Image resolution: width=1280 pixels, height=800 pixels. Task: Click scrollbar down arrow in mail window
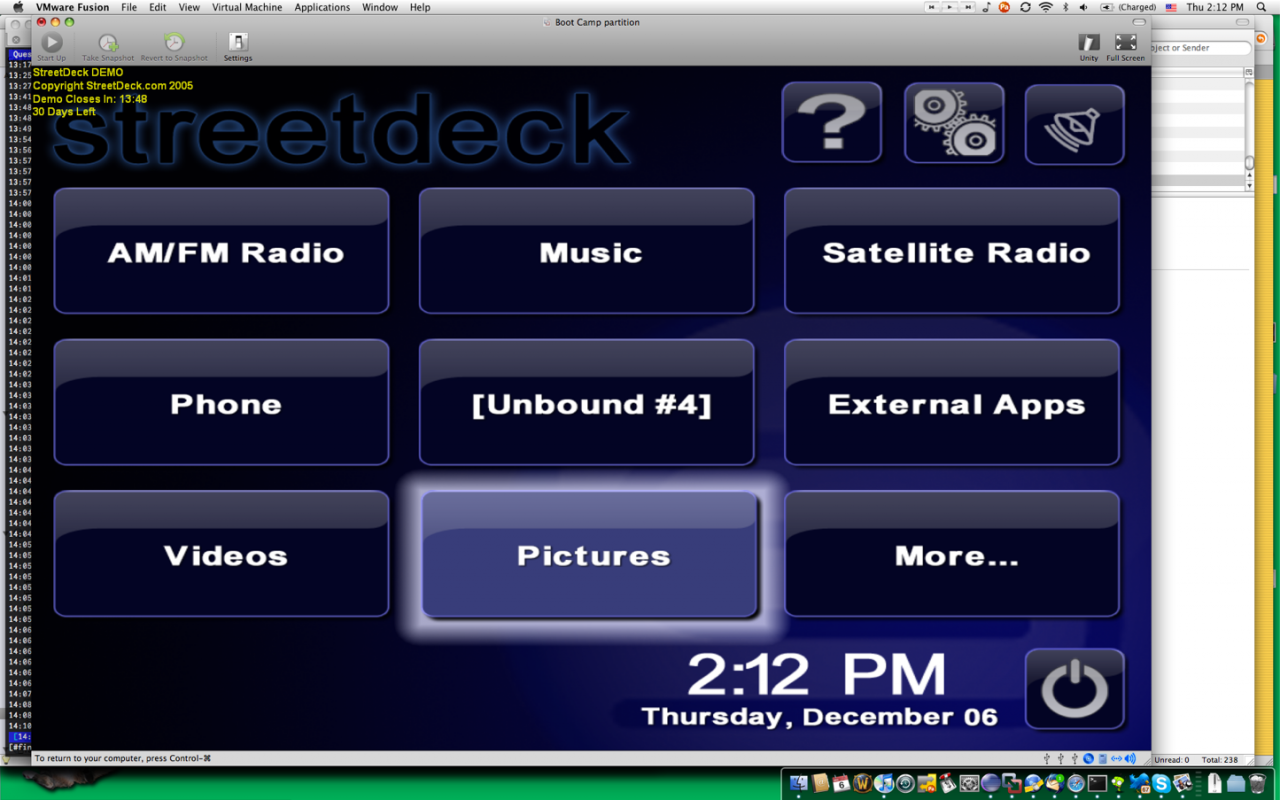pyautogui.click(x=1249, y=186)
